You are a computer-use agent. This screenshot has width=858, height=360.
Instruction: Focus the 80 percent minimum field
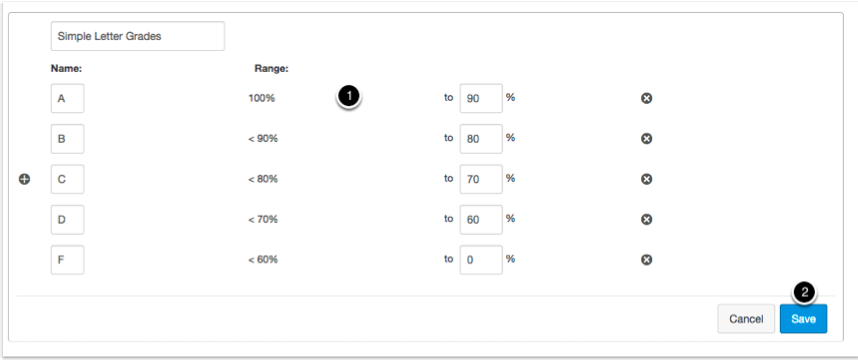[x=481, y=139]
